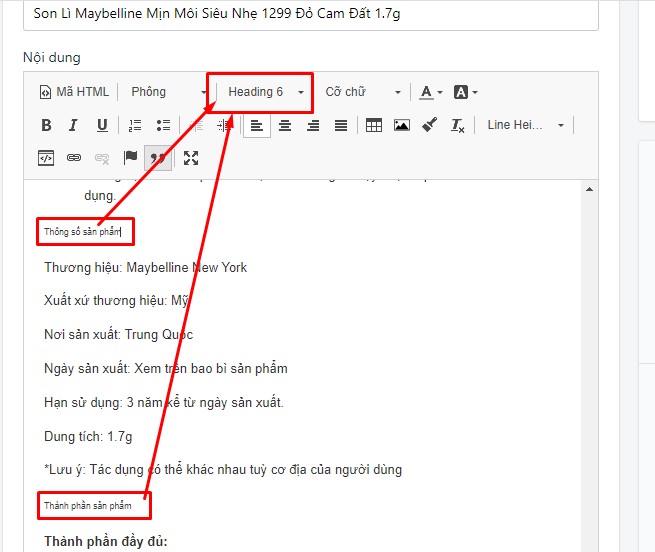Click the bold 'Thành phần đầy đủ:' text
This screenshot has width=655, height=552.
point(106,542)
